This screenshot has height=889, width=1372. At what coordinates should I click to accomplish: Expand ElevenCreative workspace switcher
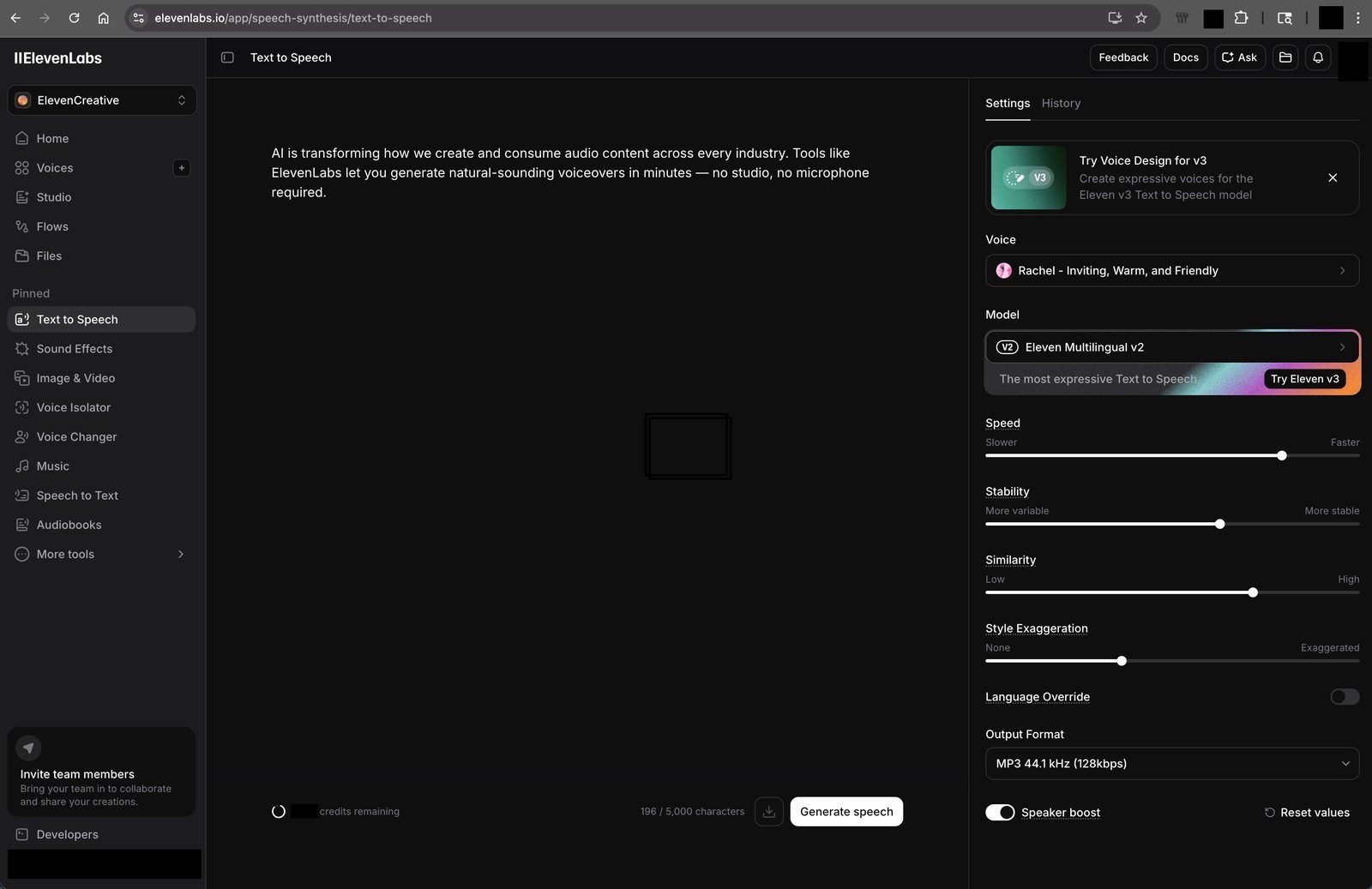coord(102,100)
